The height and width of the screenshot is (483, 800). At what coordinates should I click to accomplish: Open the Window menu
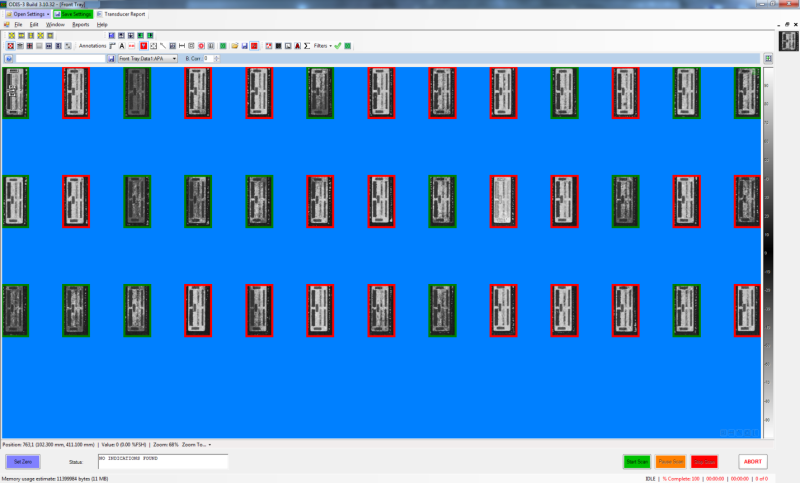point(55,24)
